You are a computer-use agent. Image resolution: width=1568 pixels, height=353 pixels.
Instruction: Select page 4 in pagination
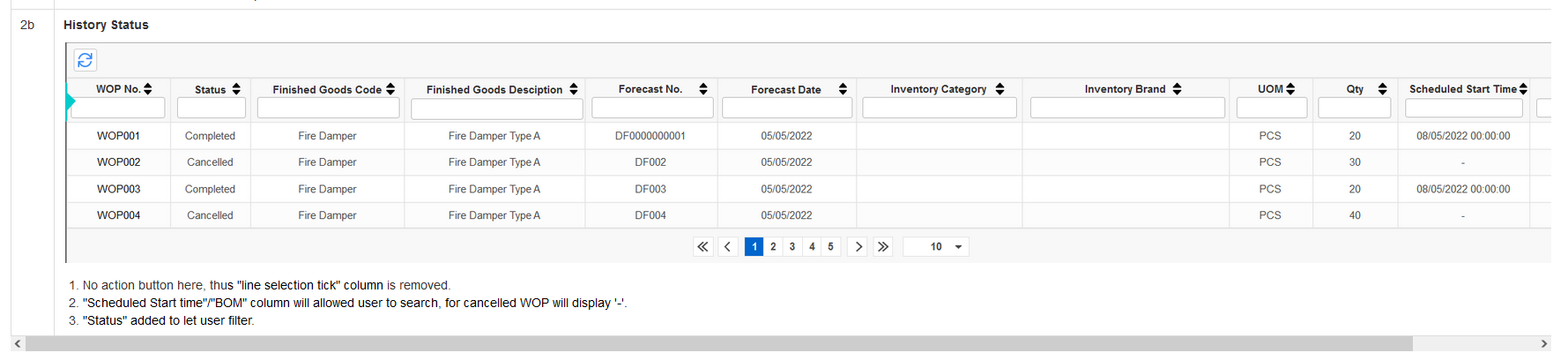pos(812,247)
